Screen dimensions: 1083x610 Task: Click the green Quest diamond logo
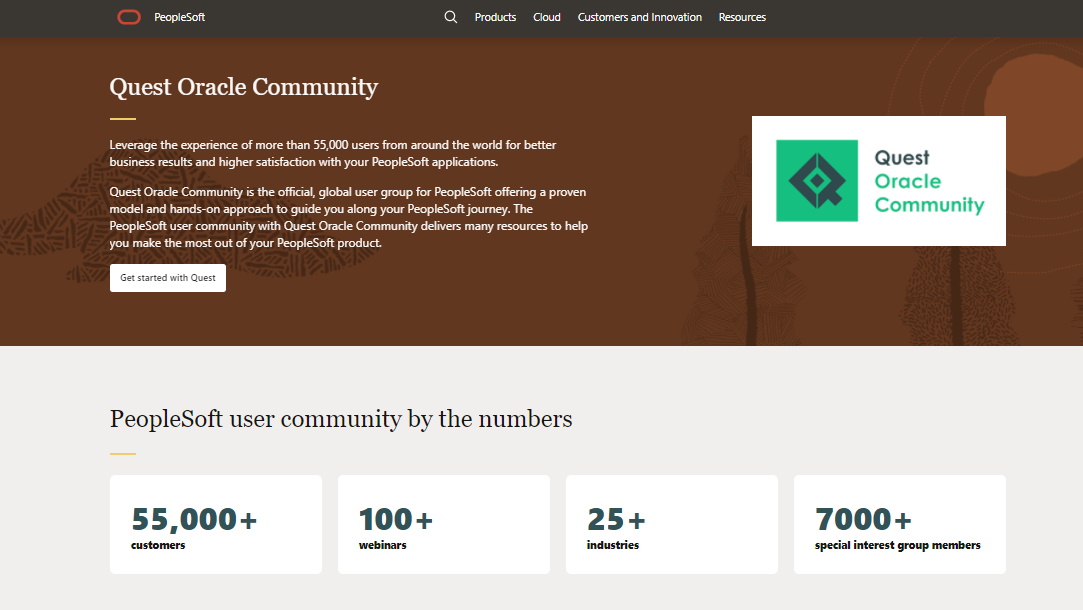pos(817,181)
